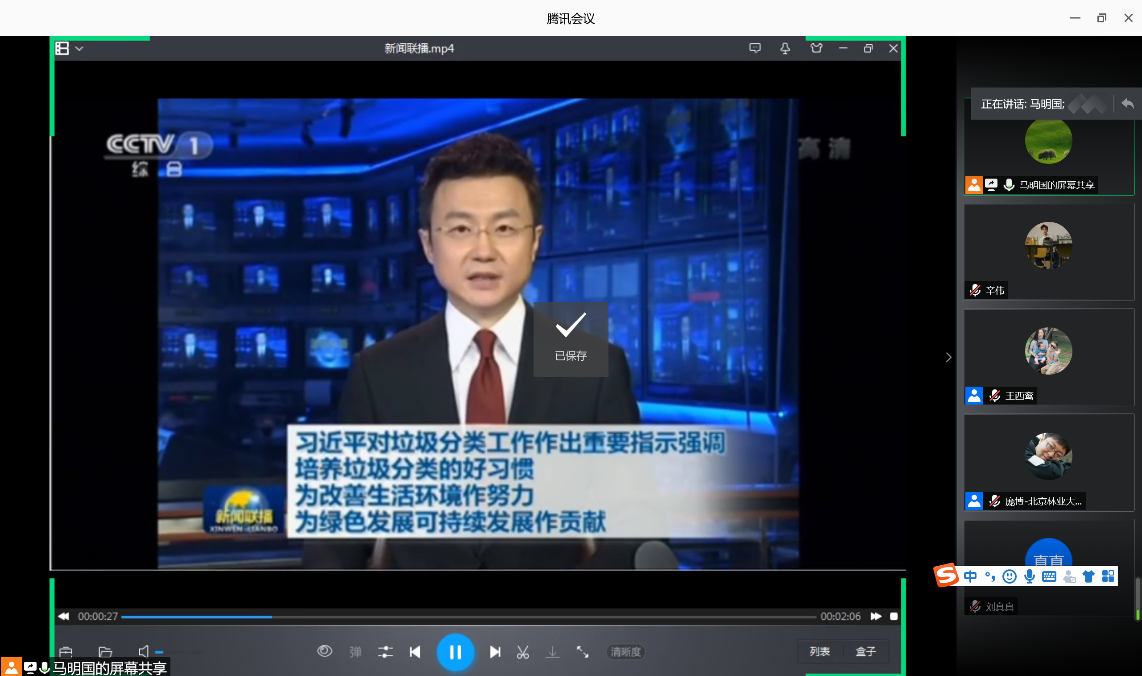Open the 清晰度 quality selector
This screenshot has height=676, width=1142.
click(626, 652)
